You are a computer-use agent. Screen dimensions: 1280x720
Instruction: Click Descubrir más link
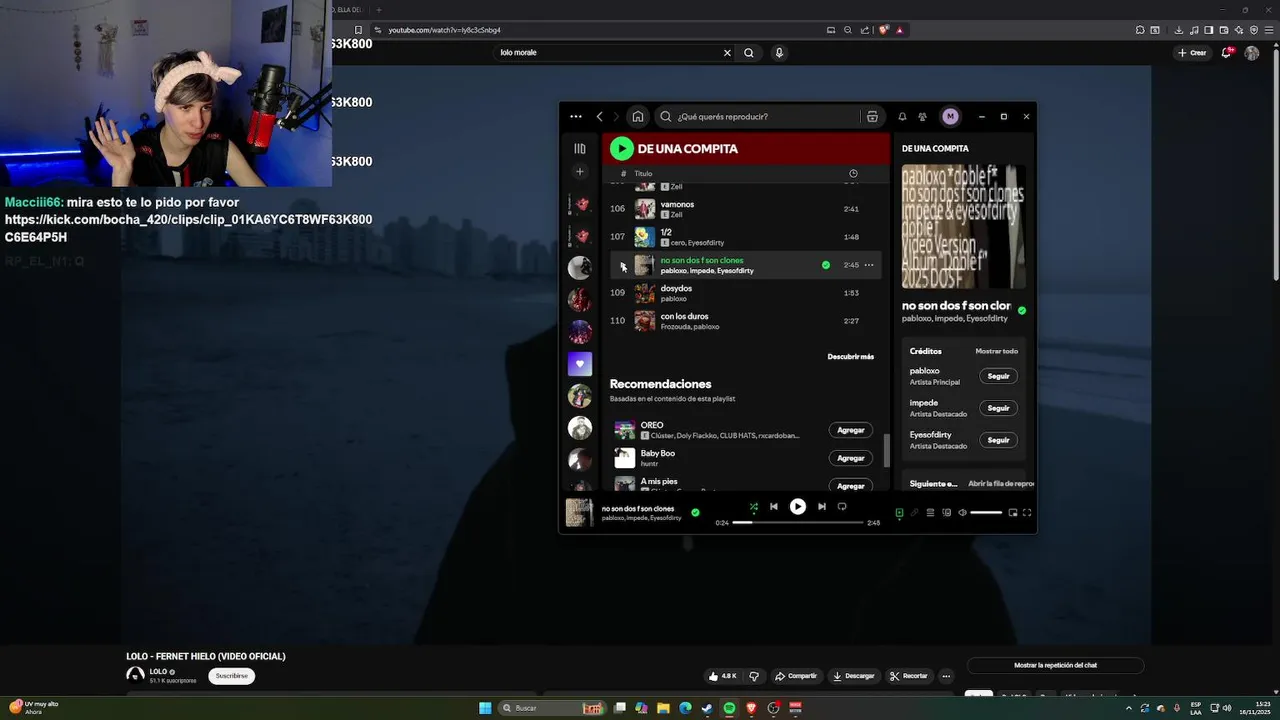point(850,357)
